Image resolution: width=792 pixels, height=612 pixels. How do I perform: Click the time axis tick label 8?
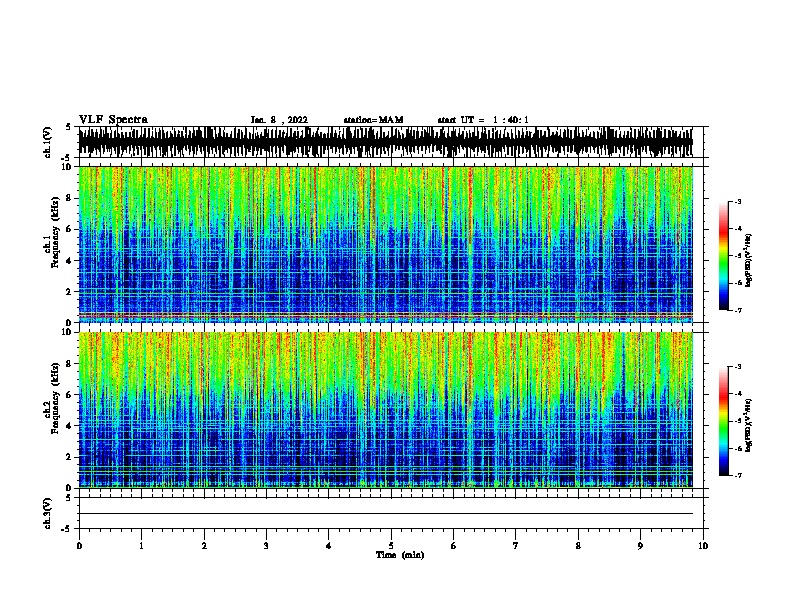pos(578,545)
